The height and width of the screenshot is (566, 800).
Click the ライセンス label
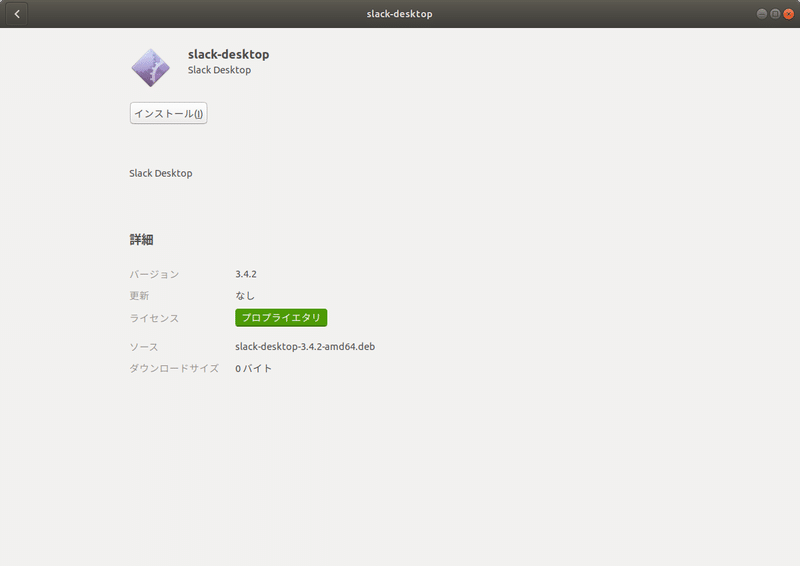point(154,318)
